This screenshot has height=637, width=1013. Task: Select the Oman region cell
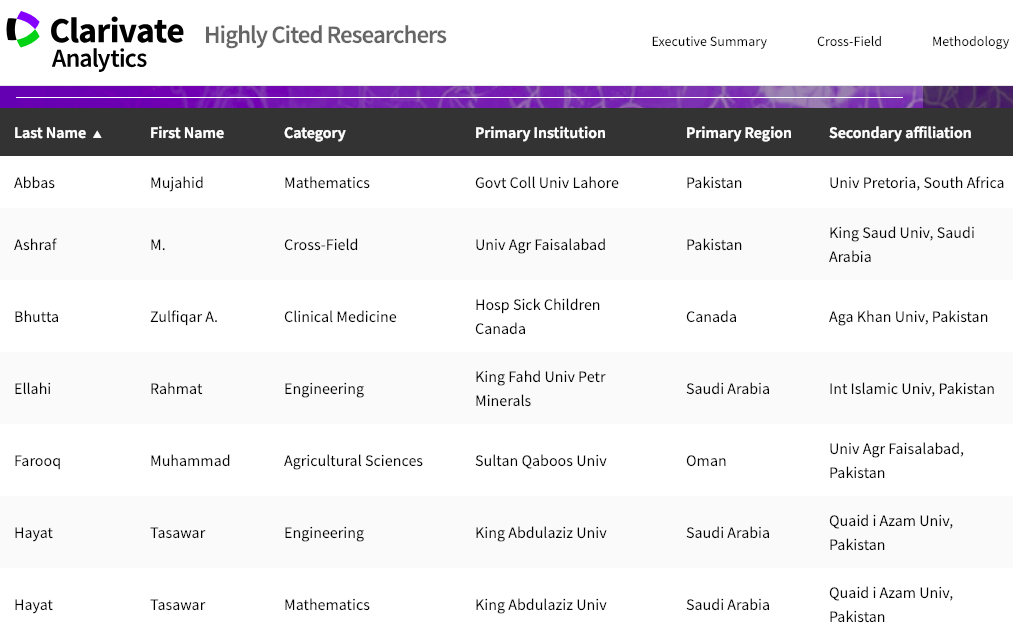706,461
